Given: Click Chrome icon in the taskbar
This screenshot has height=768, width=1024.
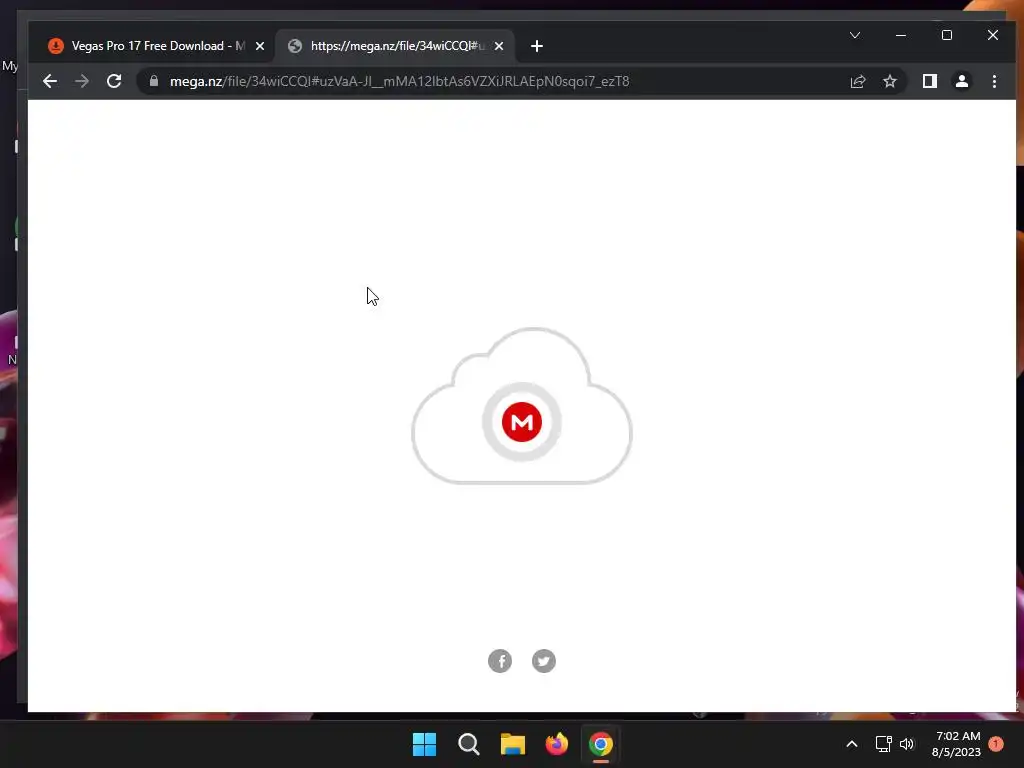Looking at the screenshot, I should 601,744.
